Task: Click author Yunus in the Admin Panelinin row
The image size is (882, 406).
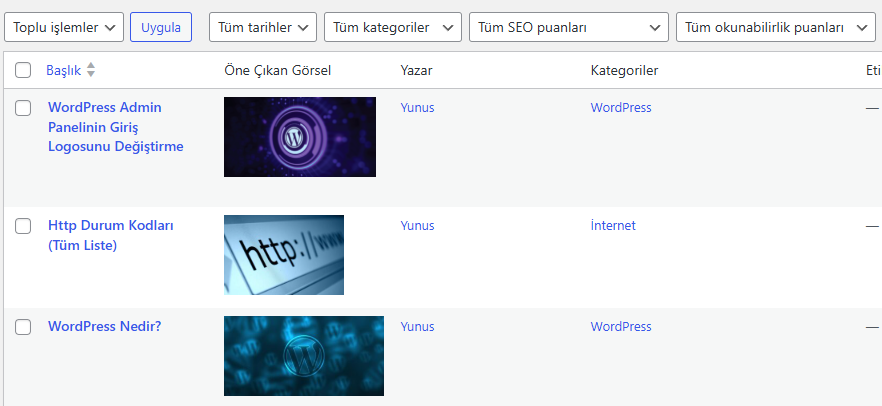Action: coord(417,108)
